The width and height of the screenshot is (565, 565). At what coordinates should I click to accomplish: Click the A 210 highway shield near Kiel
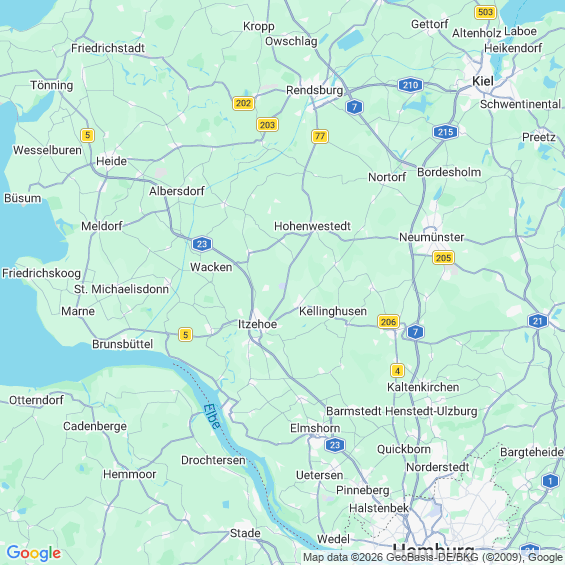coord(410,85)
